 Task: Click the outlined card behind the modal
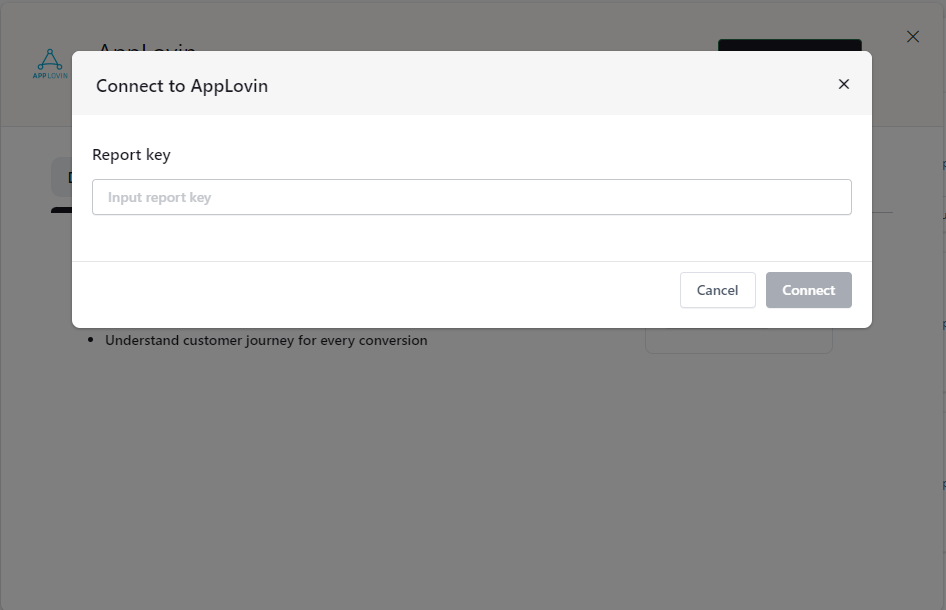point(739,340)
